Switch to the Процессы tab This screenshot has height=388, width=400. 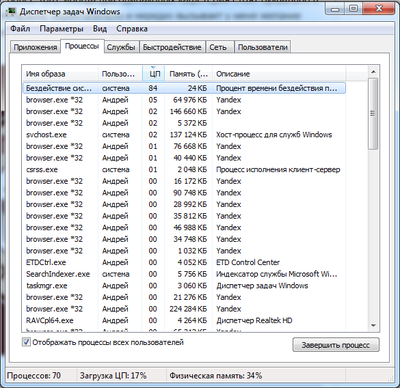coord(82,46)
